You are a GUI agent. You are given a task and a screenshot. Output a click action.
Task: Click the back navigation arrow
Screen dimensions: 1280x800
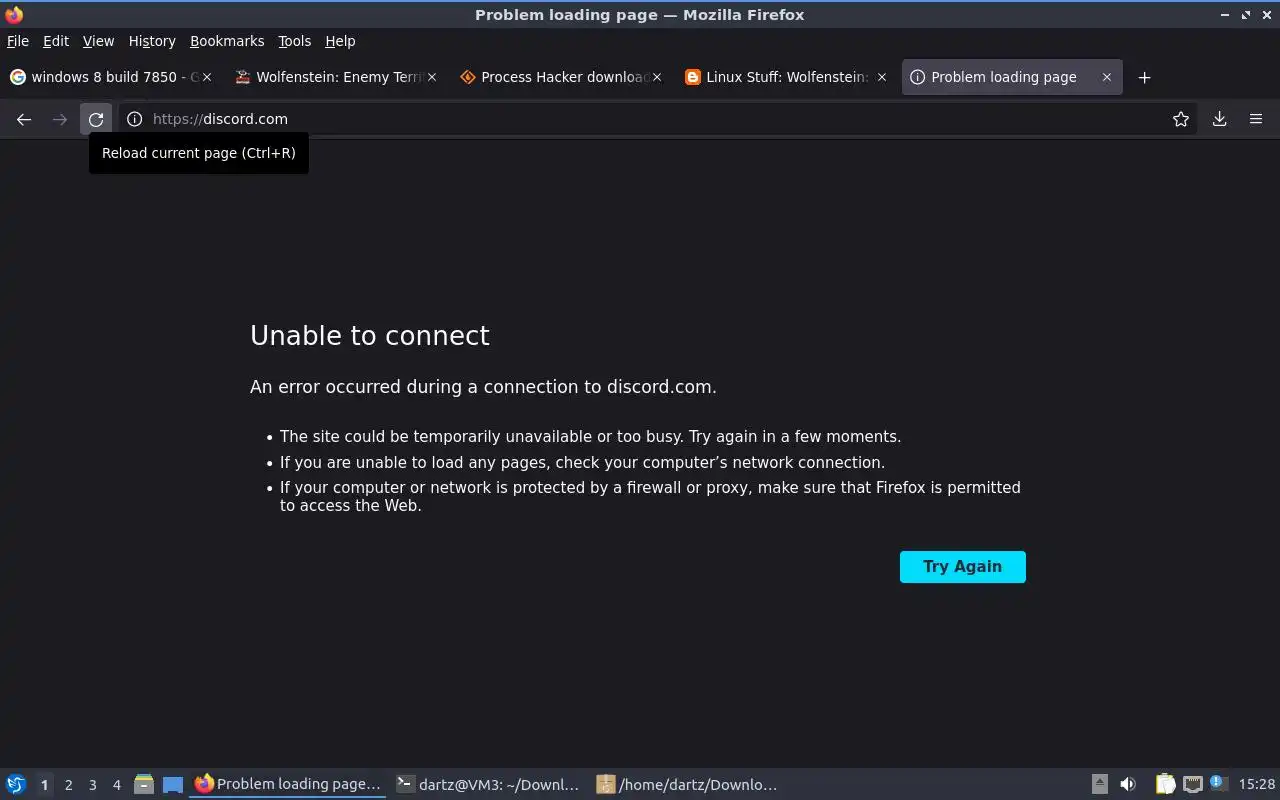tap(24, 119)
